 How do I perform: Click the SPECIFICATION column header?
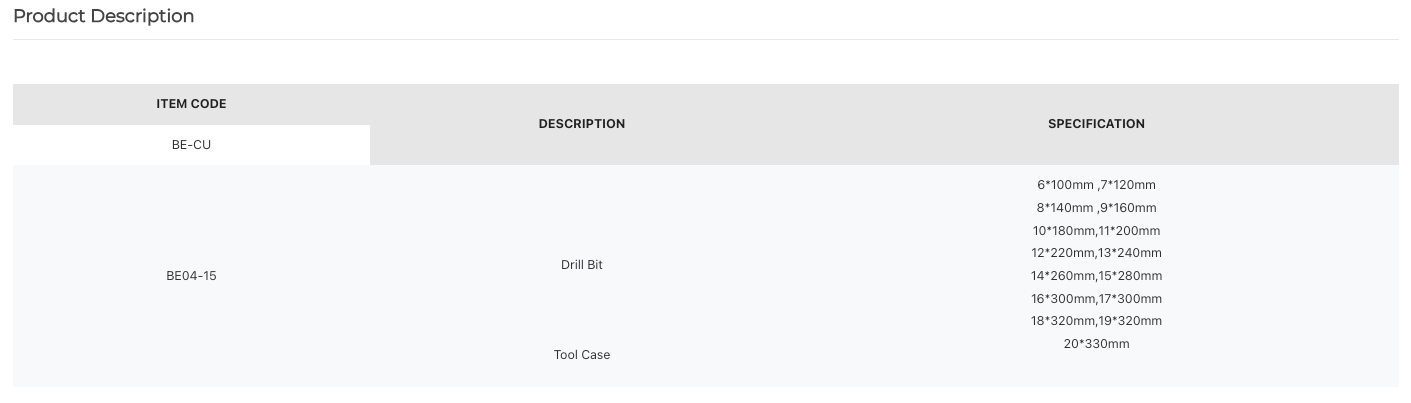click(x=1096, y=124)
